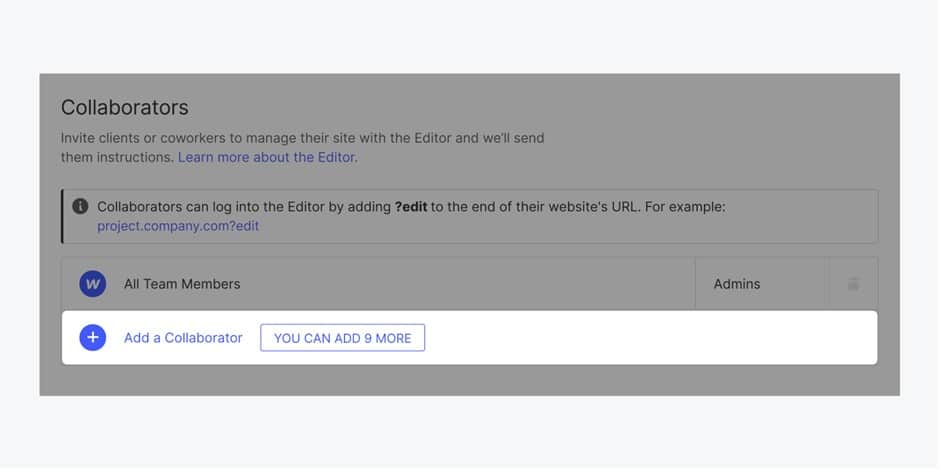Click the dark left border of the info notice
The width and height of the screenshot is (940, 470).
point(63,216)
